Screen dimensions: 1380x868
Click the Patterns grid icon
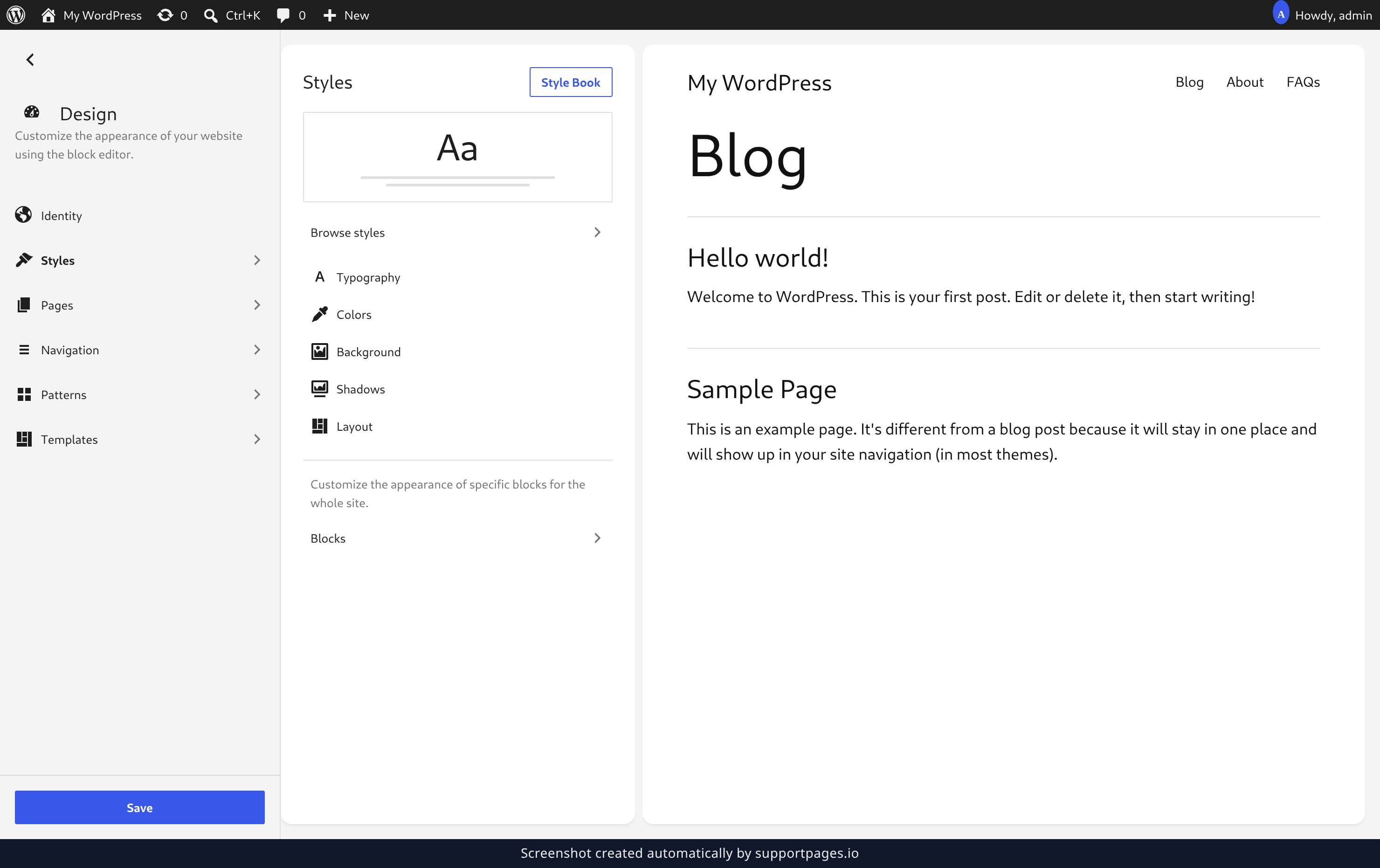coord(23,394)
